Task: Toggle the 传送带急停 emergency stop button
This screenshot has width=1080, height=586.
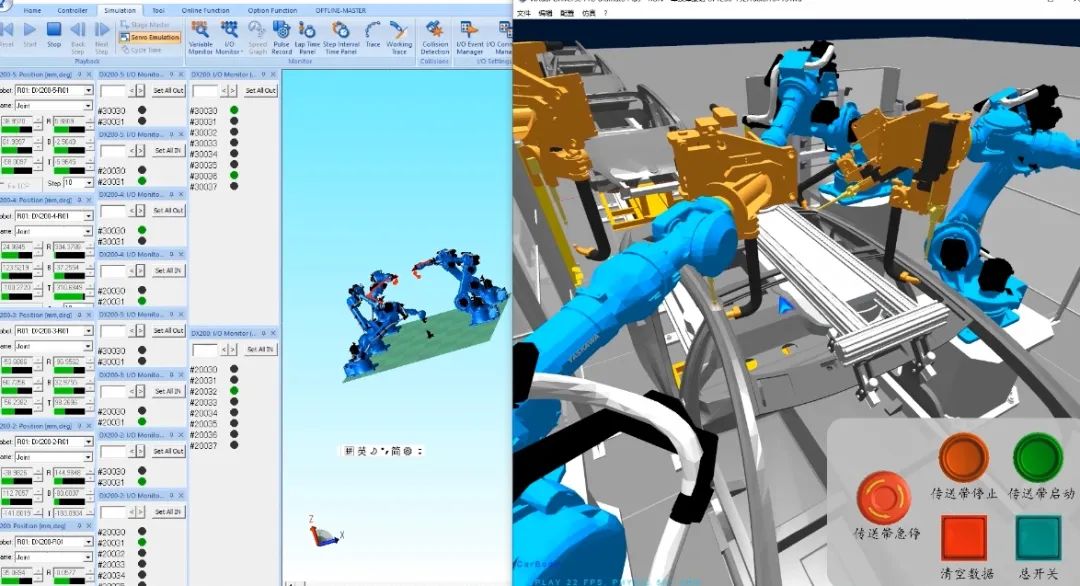Action: click(x=884, y=497)
